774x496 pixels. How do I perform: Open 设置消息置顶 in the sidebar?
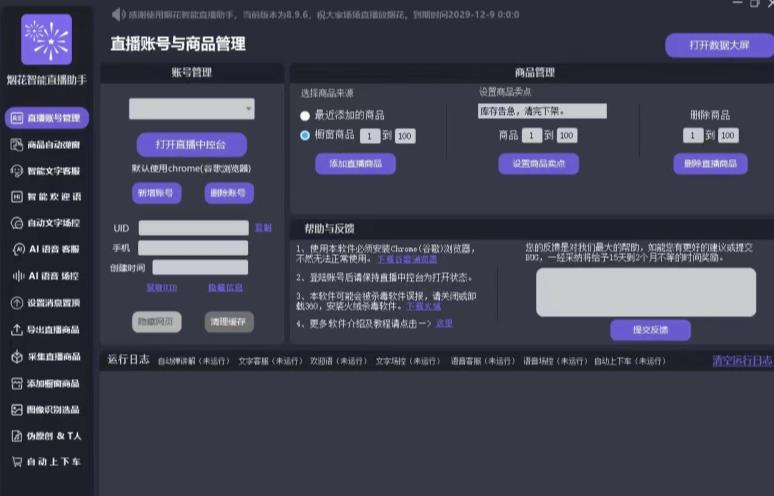click(46, 303)
